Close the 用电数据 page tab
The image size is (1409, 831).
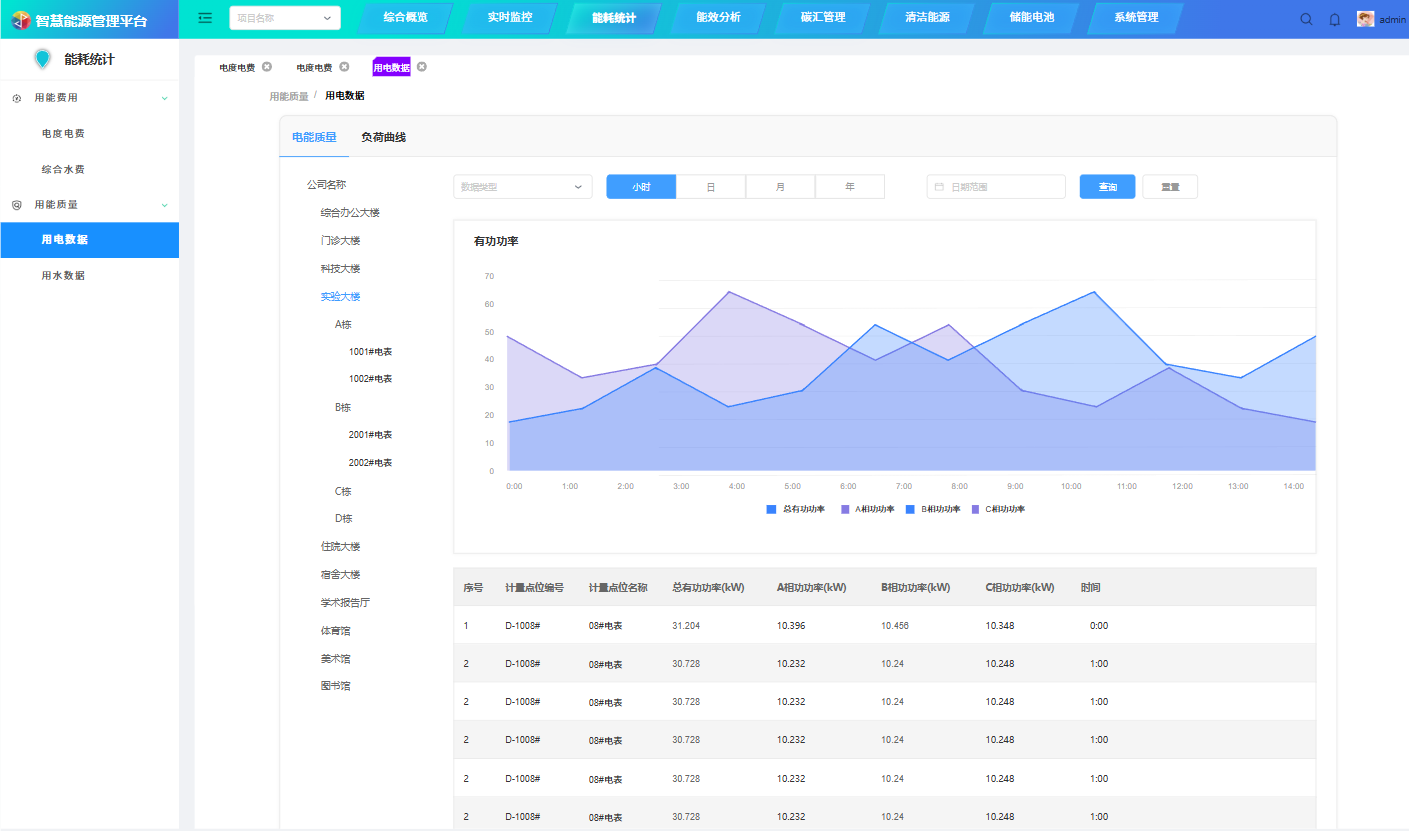tap(422, 67)
